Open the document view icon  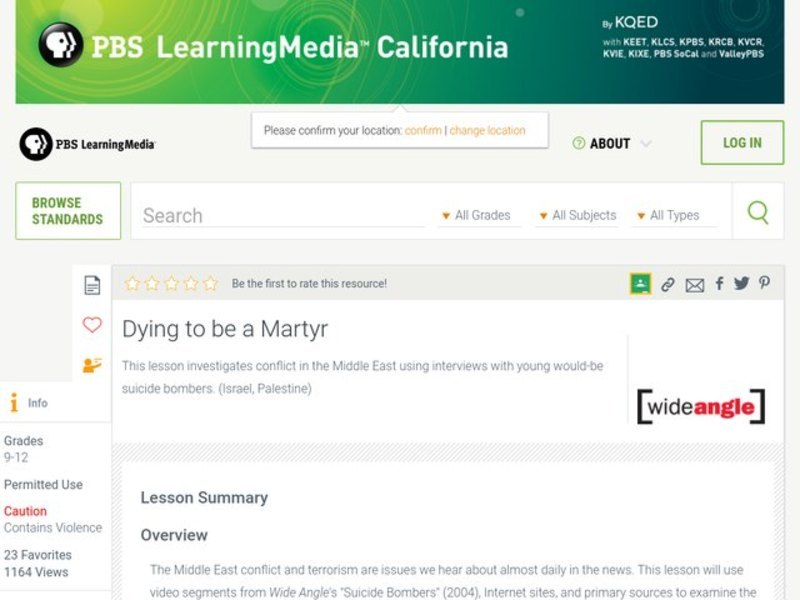click(x=92, y=284)
